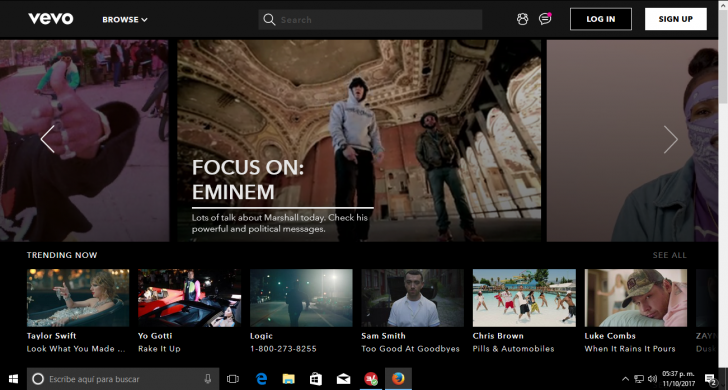Focus the Search input field
The image size is (728, 390).
pos(370,20)
